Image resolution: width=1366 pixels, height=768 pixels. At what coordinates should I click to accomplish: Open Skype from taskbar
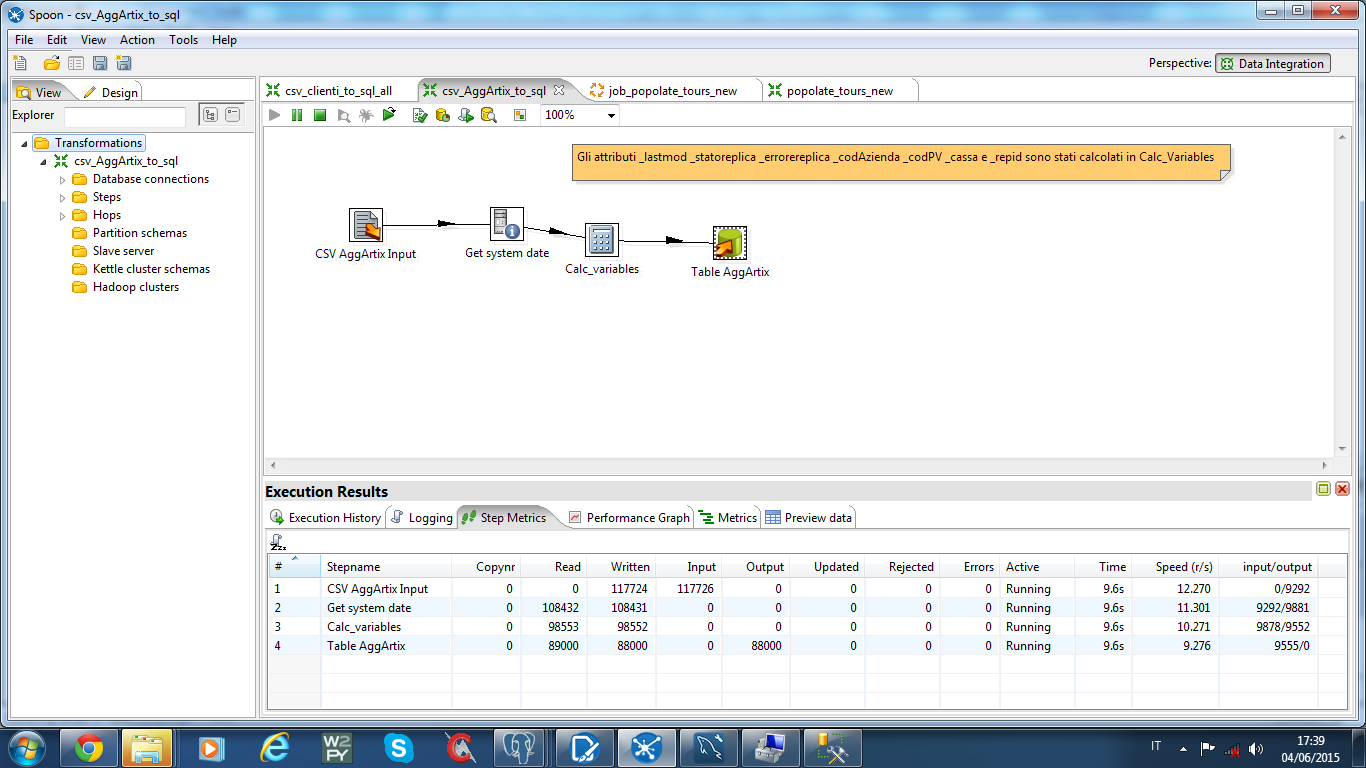397,748
